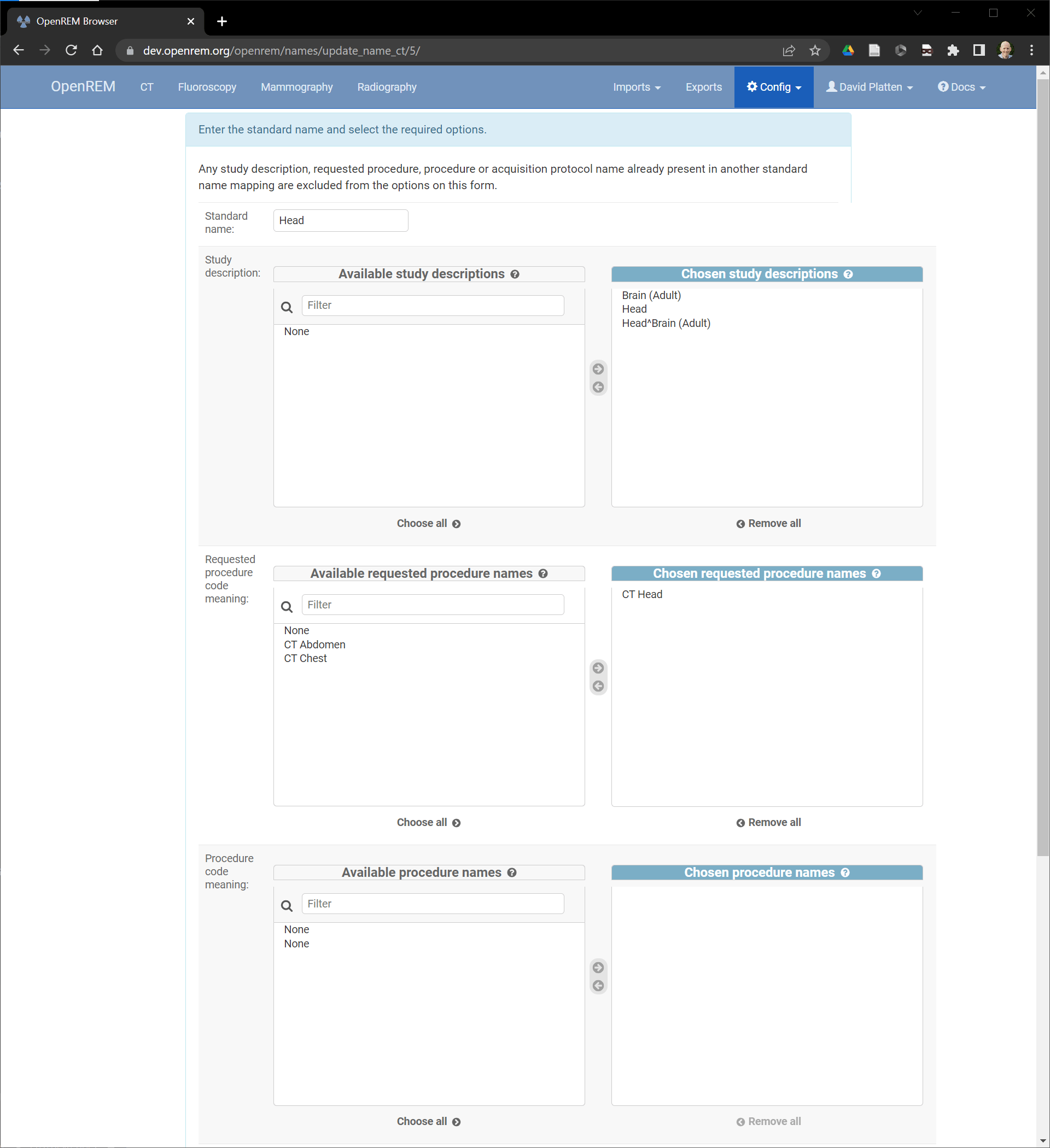Open help for Available study descriptions
The image size is (1050, 1148).
tap(515, 274)
